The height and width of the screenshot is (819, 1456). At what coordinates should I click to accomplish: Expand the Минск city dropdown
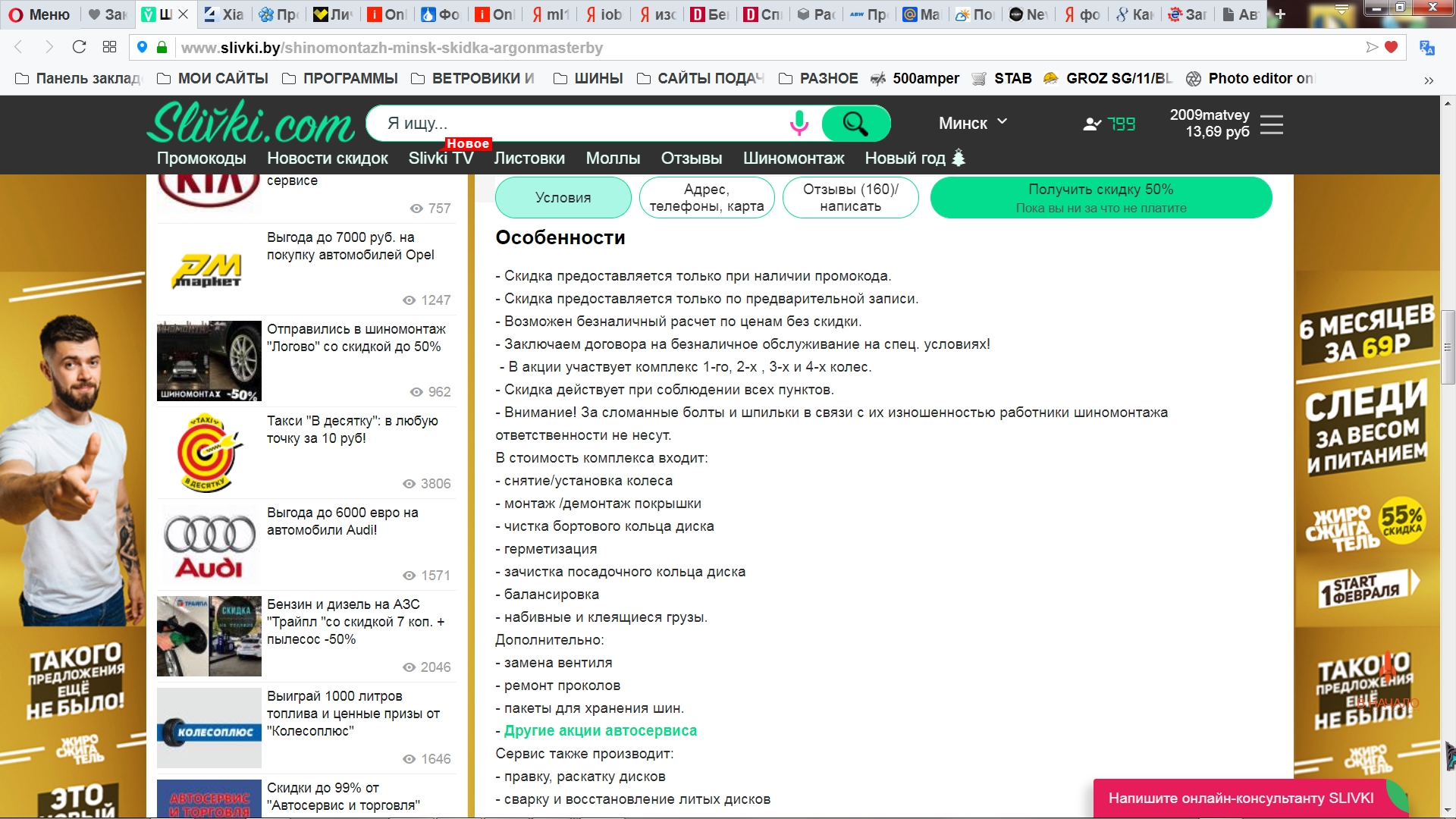pyautogui.click(x=973, y=123)
